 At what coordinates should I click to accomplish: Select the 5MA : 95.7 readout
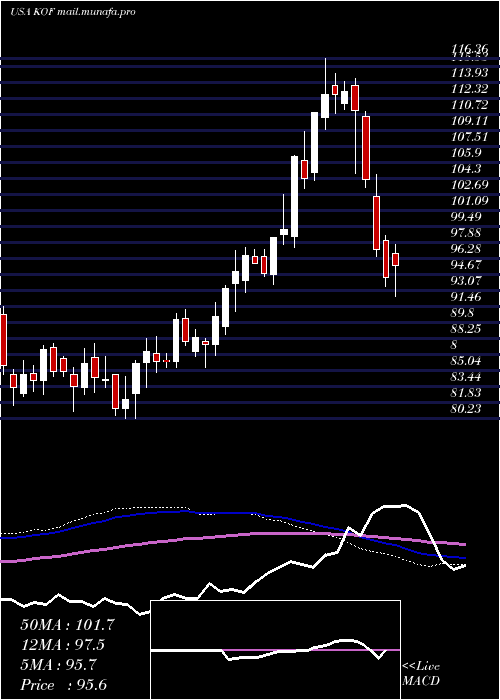point(58,665)
